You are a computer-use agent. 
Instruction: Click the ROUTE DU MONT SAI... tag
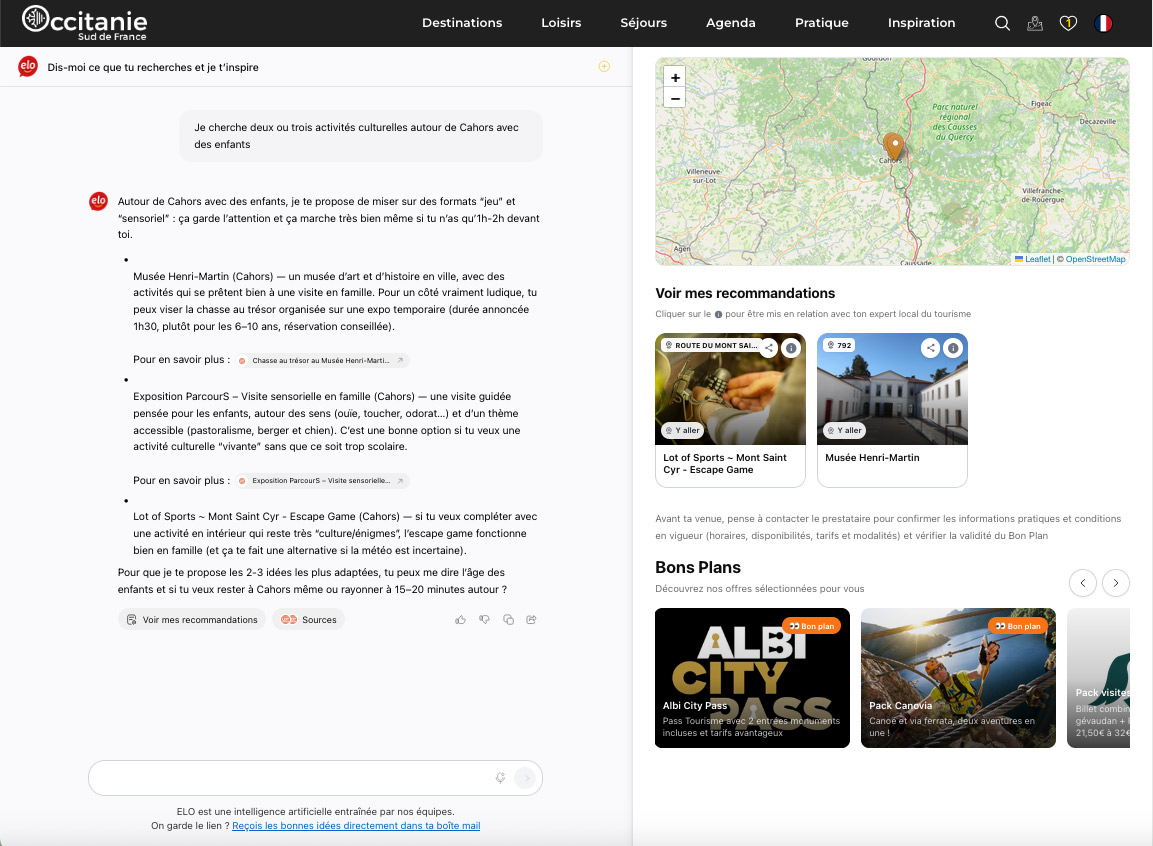pos(712,345)
